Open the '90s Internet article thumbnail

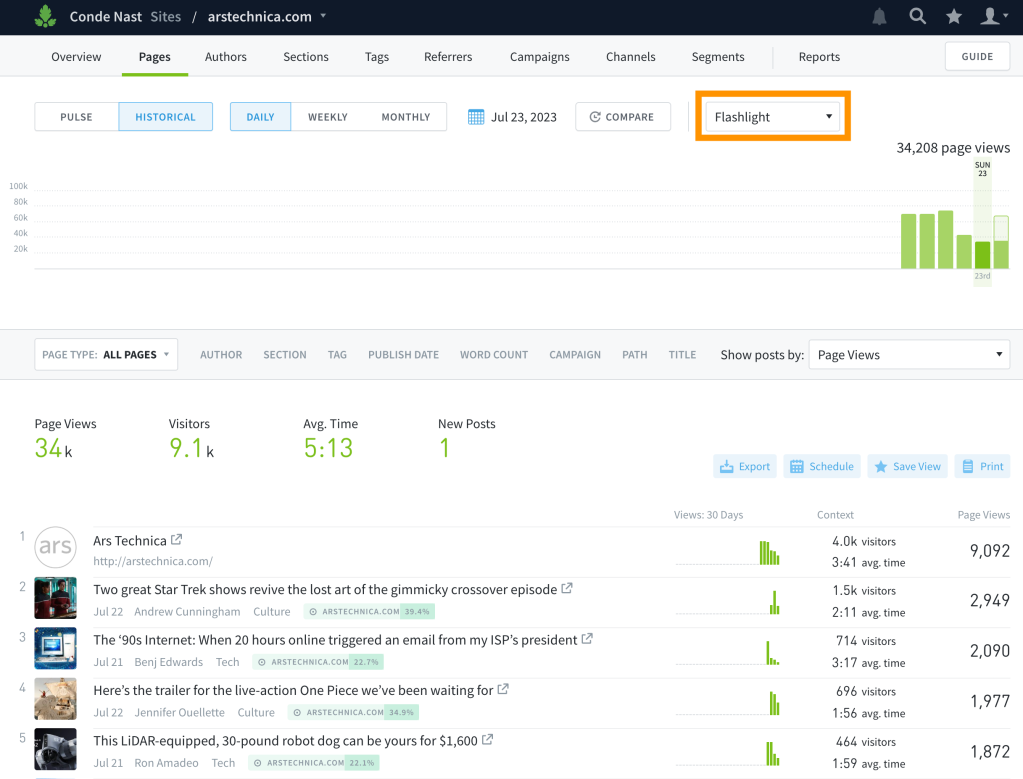[55, 648]
